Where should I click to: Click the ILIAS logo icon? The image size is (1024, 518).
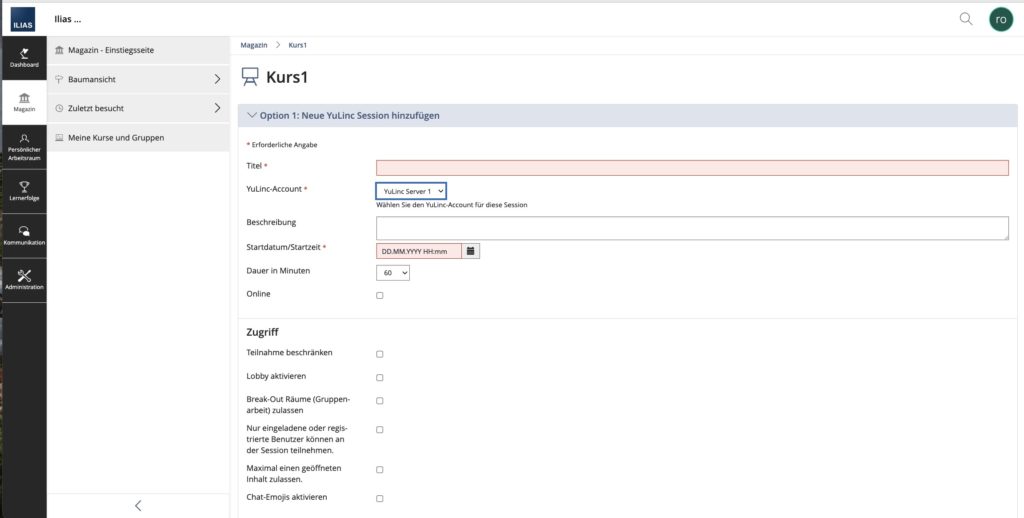coord(22,18)
